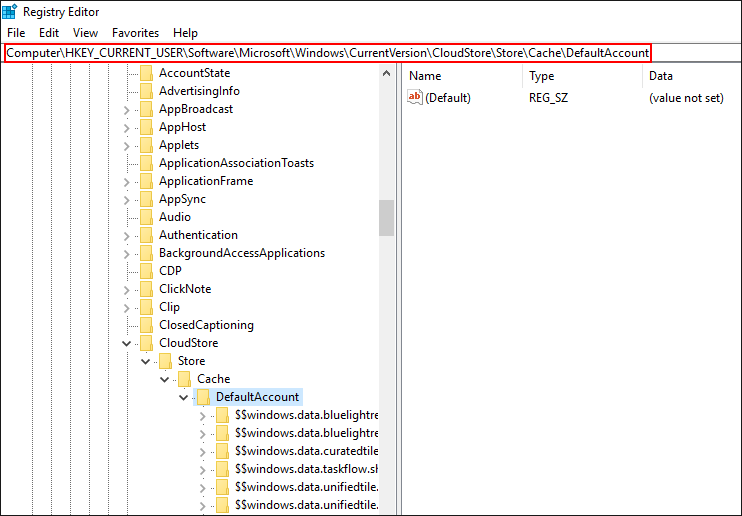Click the tree scrollbar up arrow
The width and height of the screenshot is (742, 516).
pyautogui.click(x=386, y=73)
